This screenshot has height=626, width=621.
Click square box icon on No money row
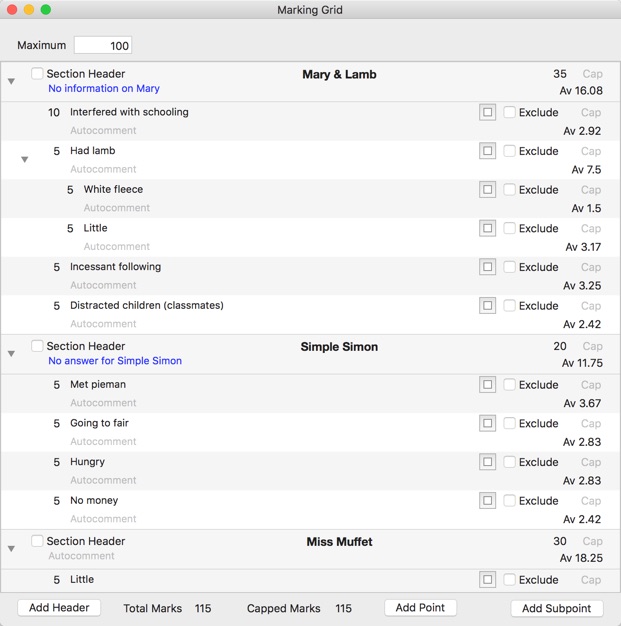coord(487,501)
